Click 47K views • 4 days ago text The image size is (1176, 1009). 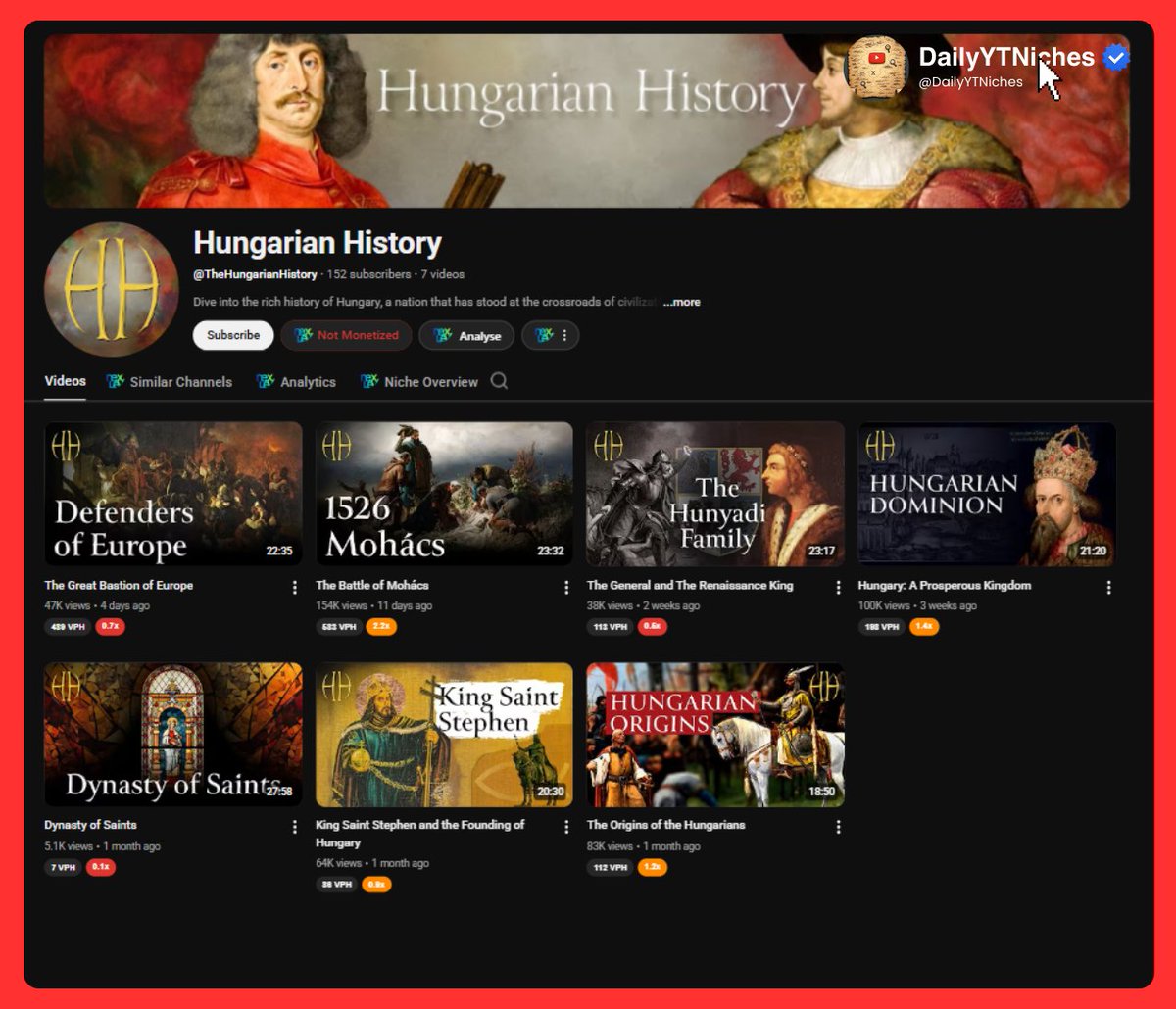[97, 606]
